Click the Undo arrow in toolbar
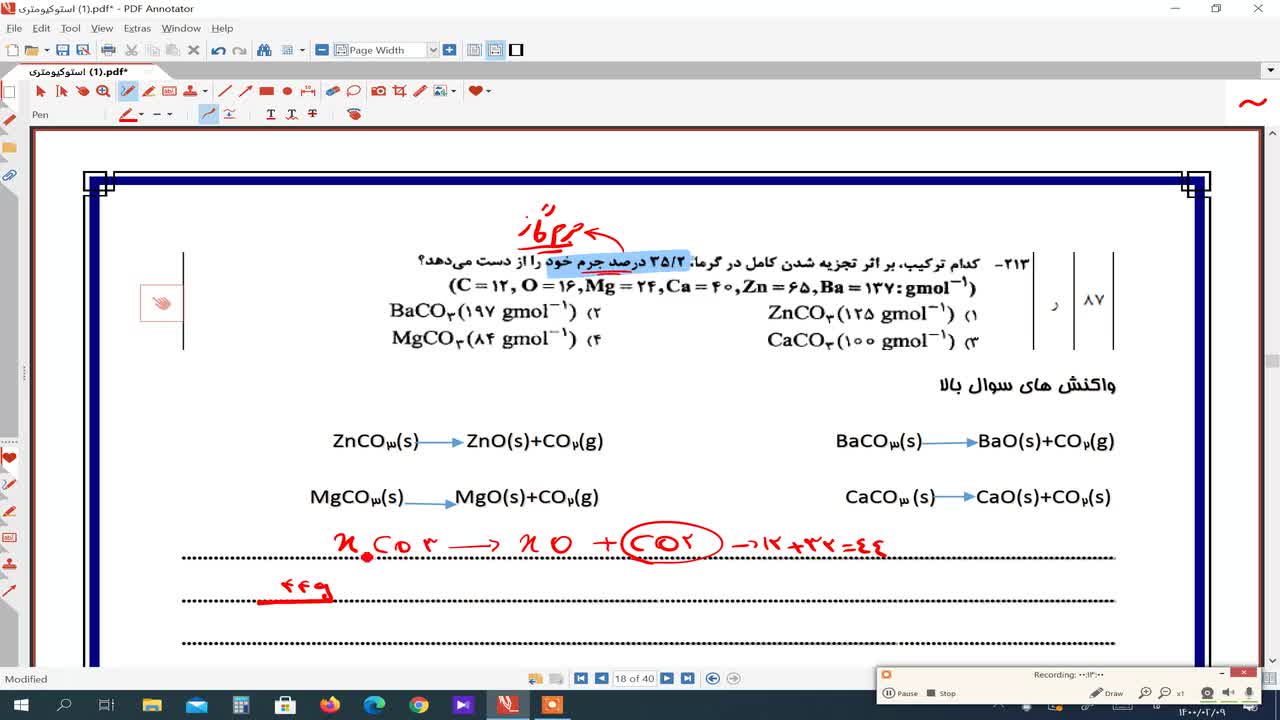This screenshot has width=1280, height=720. click(218, 50)
